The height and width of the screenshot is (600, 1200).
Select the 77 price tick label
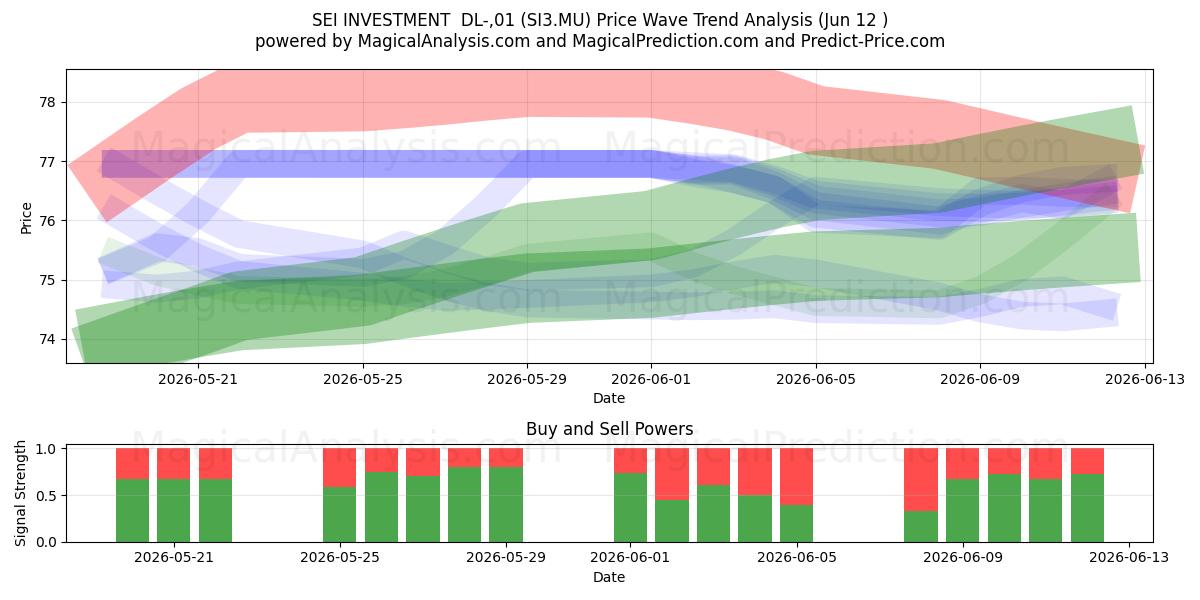click(x=48, y=161)
